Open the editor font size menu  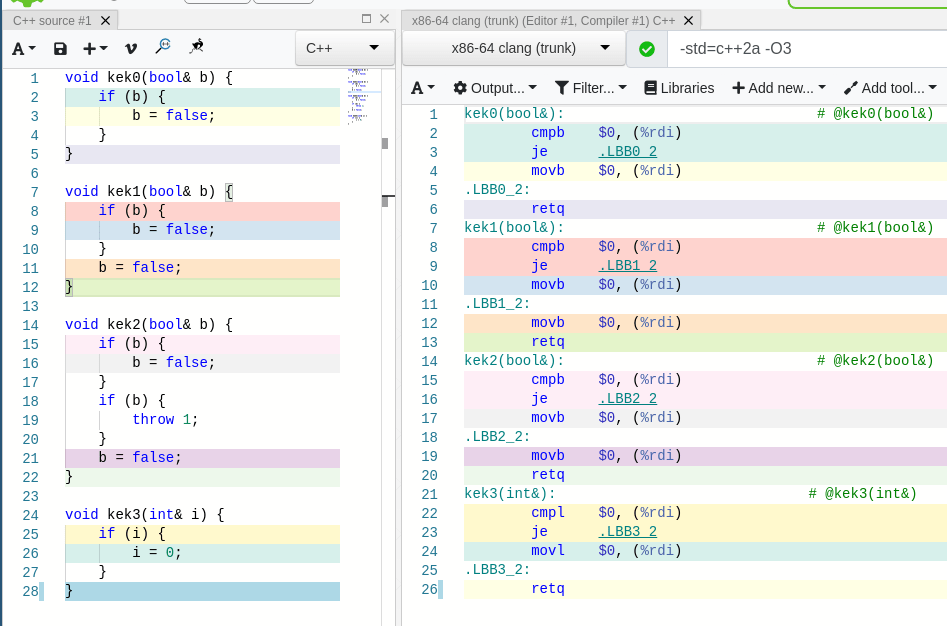coord(24,48)
